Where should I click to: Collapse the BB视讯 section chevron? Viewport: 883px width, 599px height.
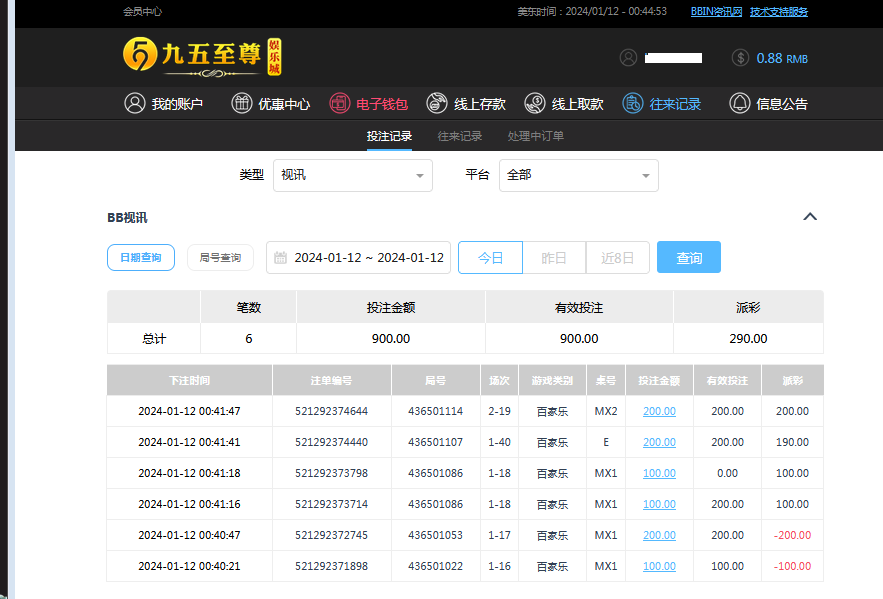click(x=810, y=216)
